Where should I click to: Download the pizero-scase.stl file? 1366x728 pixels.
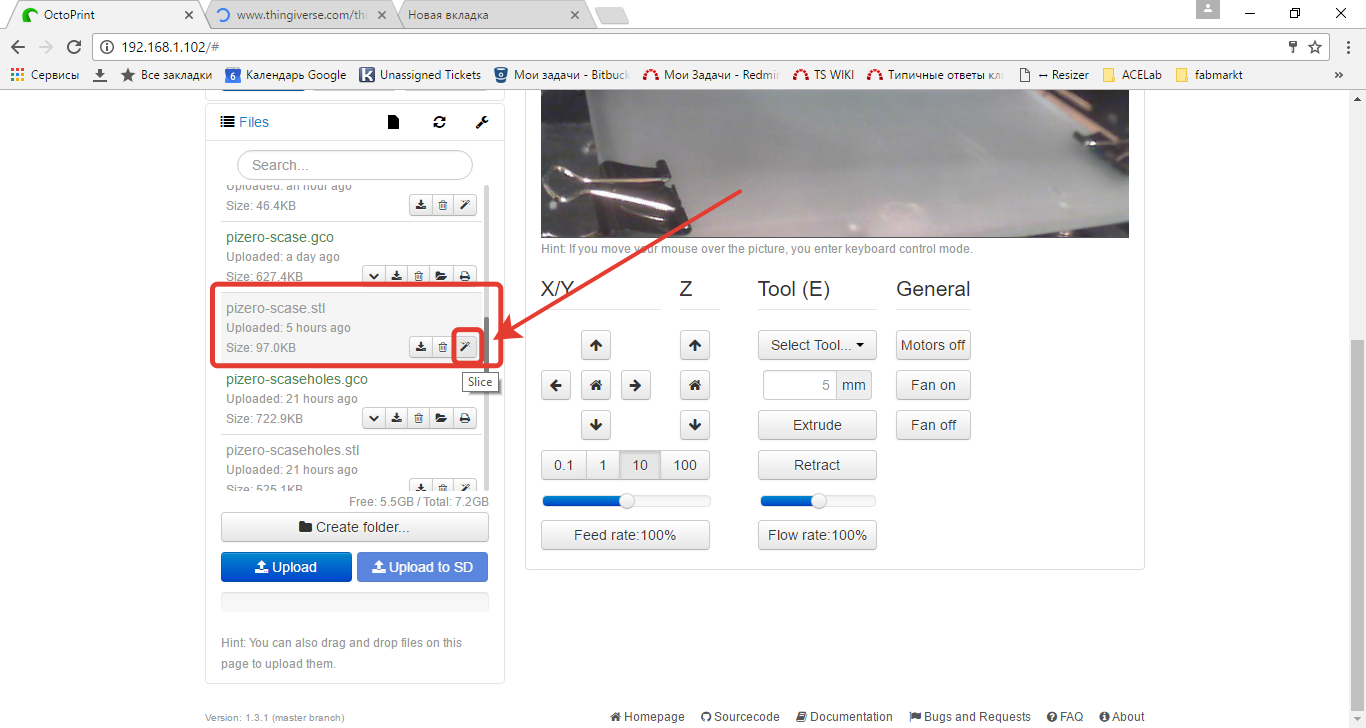coord(421,347)
